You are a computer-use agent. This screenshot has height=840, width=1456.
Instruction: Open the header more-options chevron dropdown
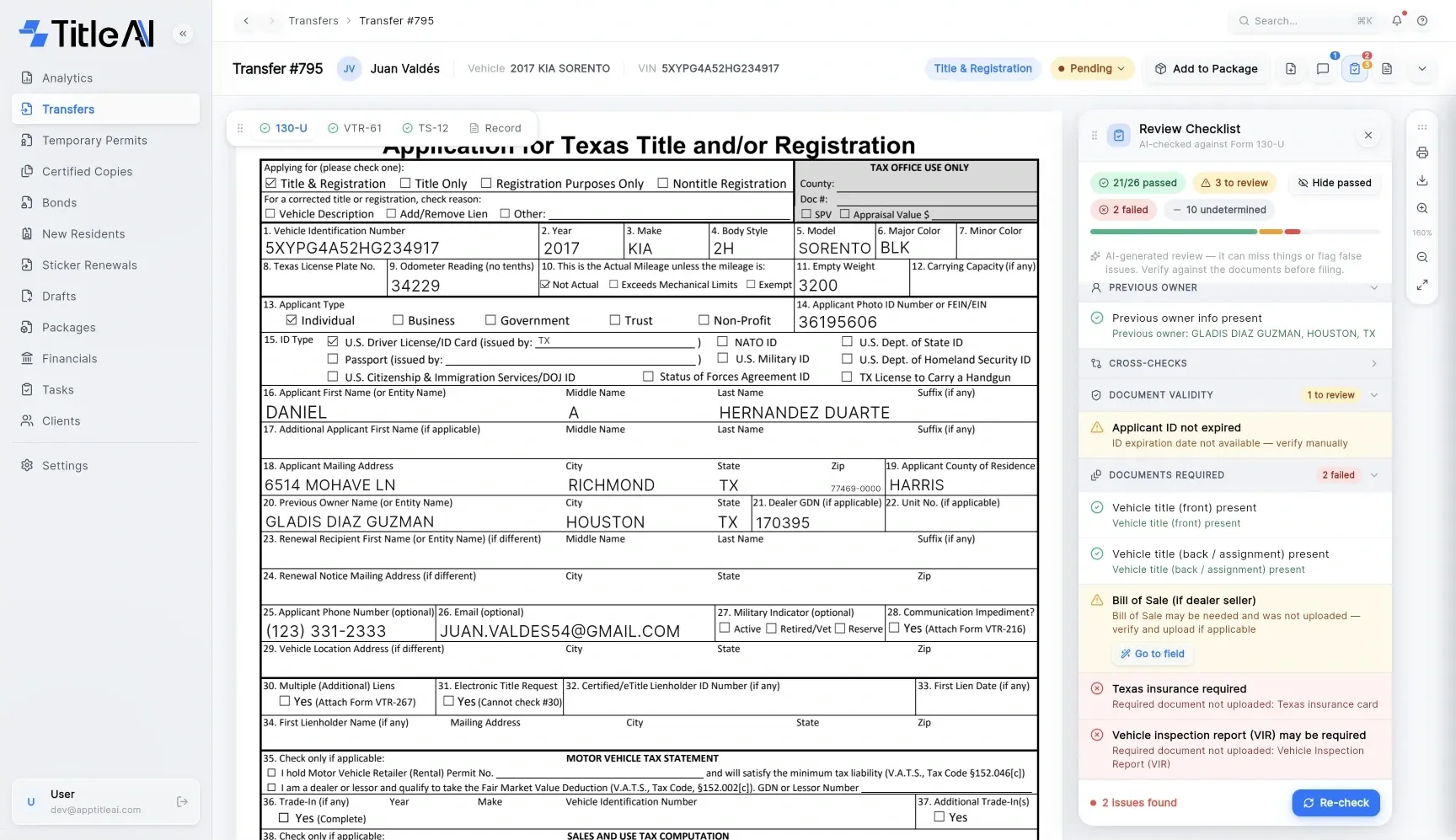tap(1422, 69)
